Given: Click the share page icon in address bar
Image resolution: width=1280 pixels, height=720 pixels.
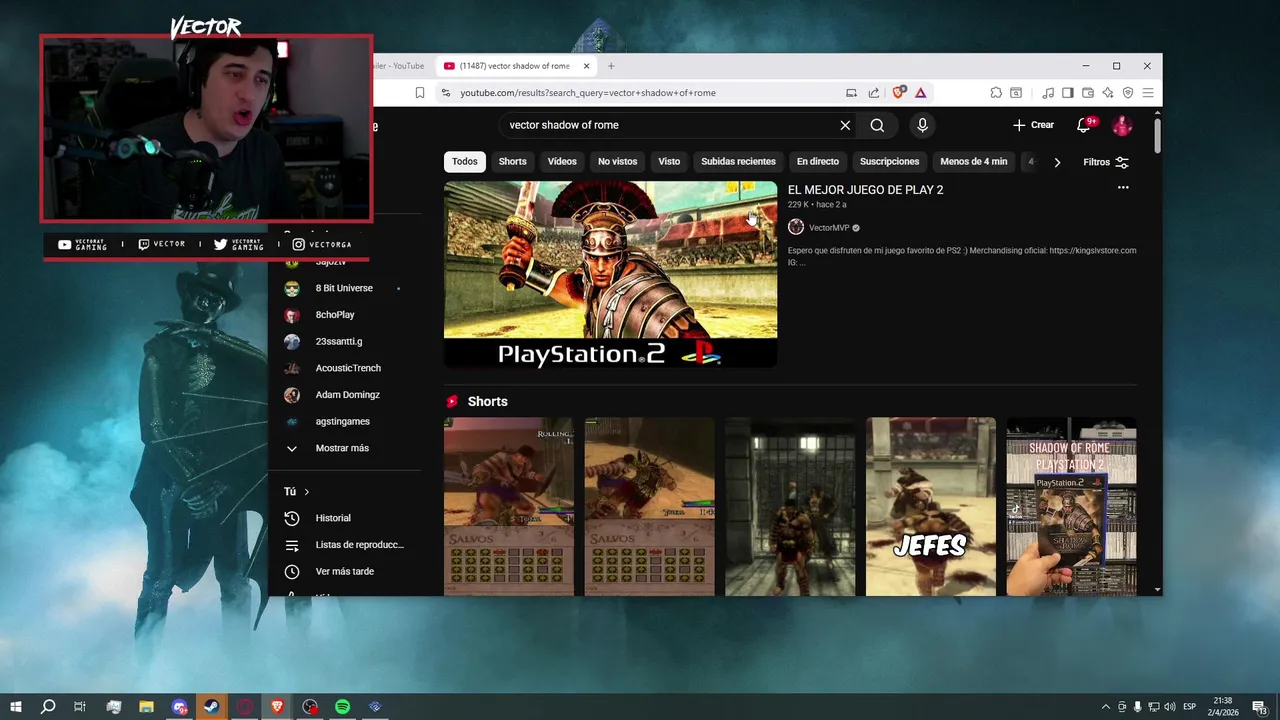Looking at the screenshot, I should coord(873,93).
